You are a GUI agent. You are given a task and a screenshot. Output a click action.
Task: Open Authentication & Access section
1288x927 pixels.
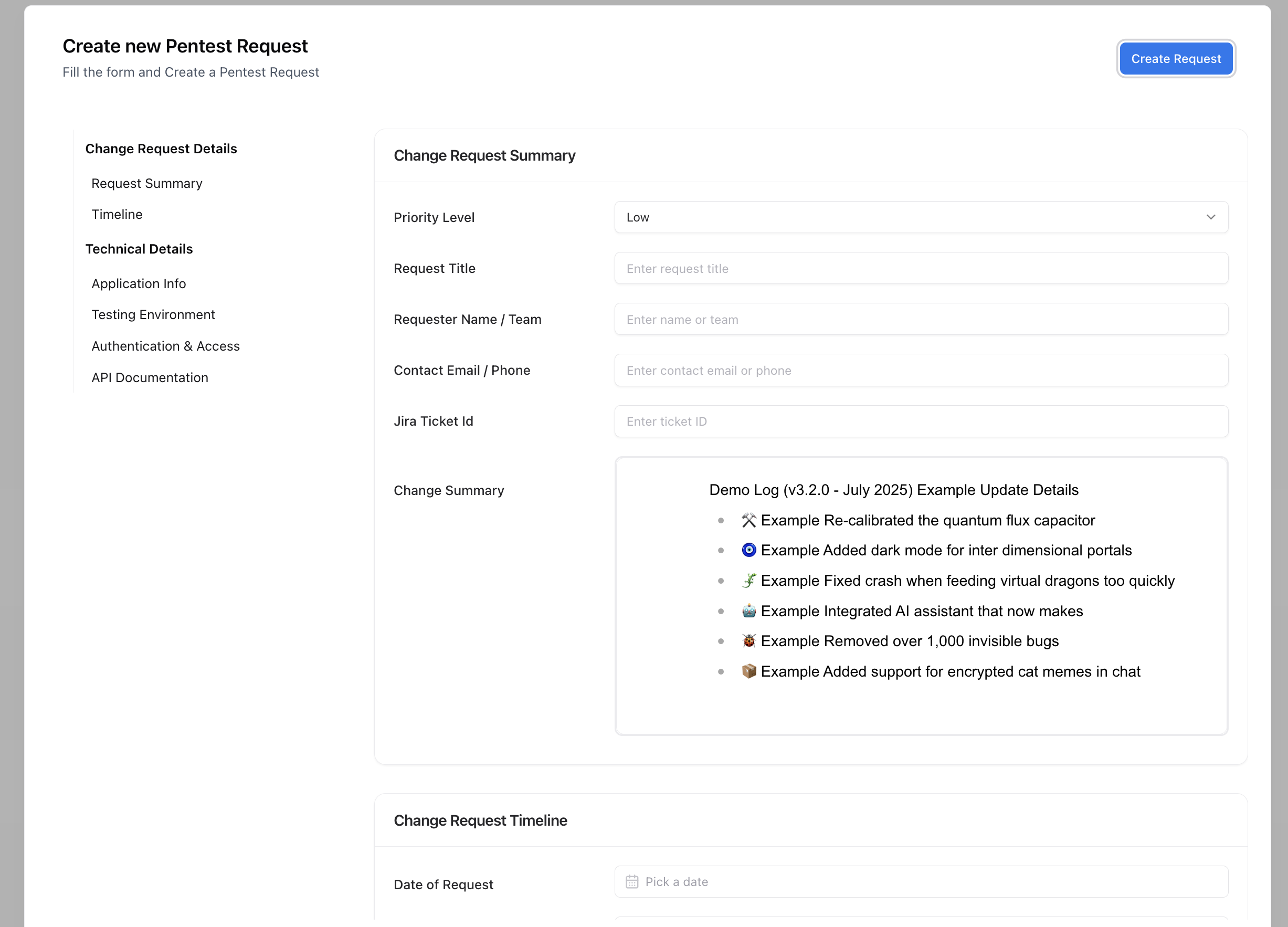click(165, 346)
